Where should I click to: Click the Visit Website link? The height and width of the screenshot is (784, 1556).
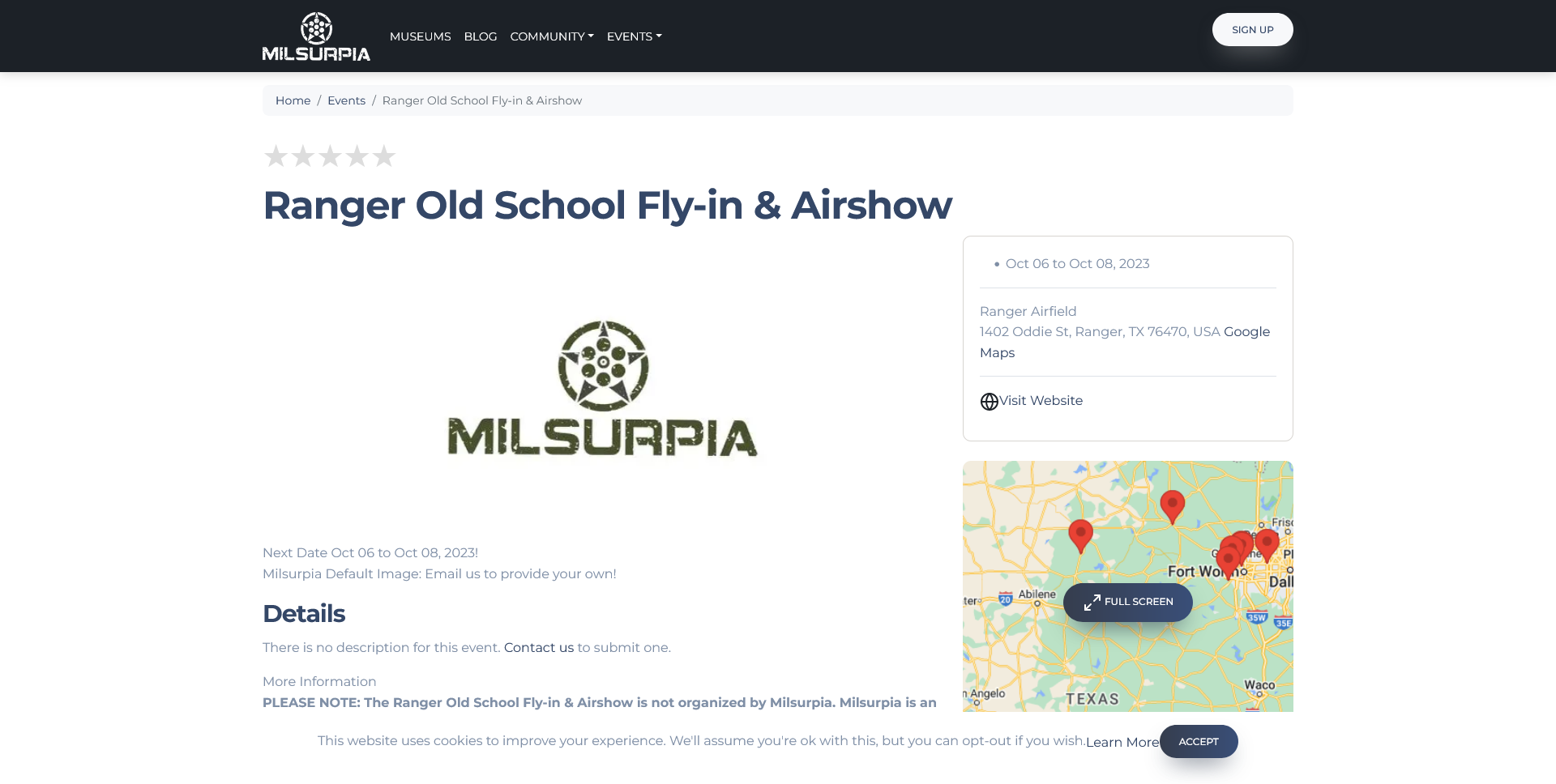(1041, 401)
